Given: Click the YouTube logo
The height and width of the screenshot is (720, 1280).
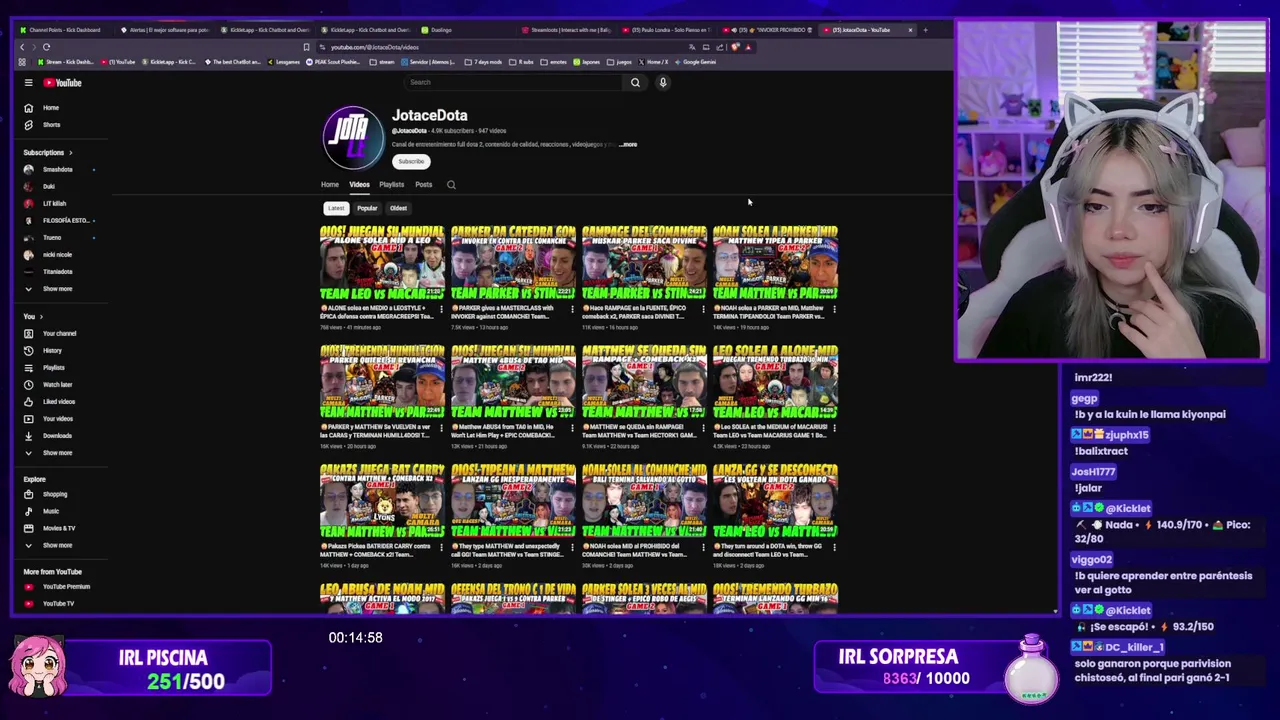Looking at the screenshot, I should (62, 83).
